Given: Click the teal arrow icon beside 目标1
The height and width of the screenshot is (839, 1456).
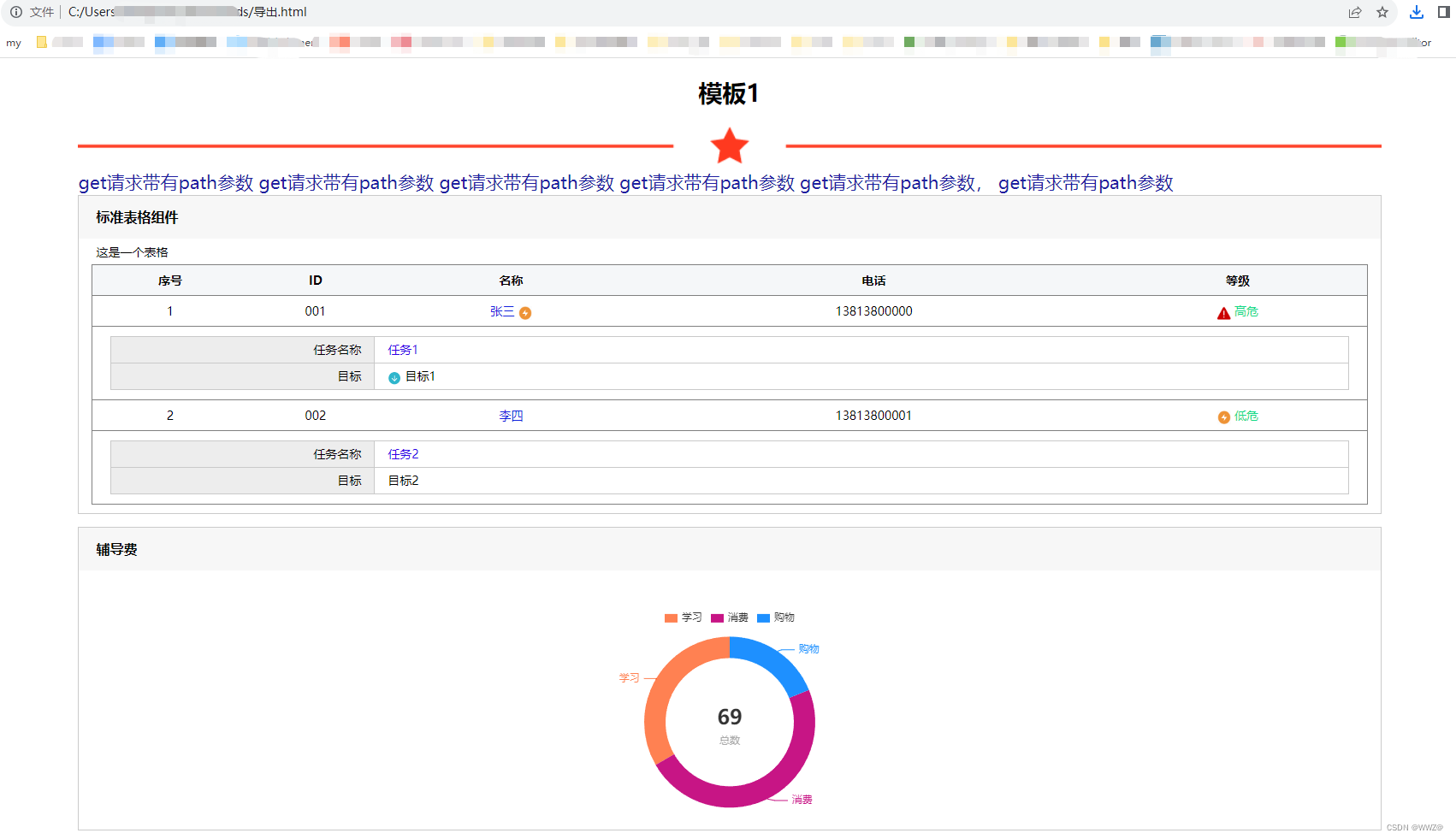Looking at the screenshot, I should pos(394,378).
